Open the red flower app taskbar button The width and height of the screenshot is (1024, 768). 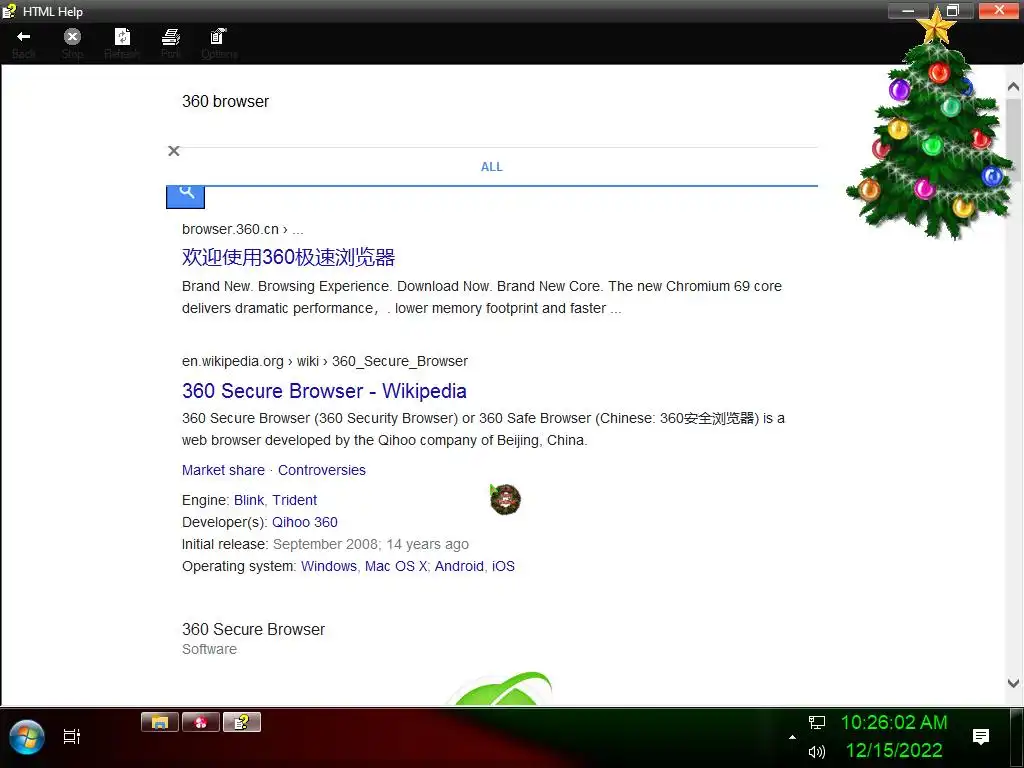[200, 722]
